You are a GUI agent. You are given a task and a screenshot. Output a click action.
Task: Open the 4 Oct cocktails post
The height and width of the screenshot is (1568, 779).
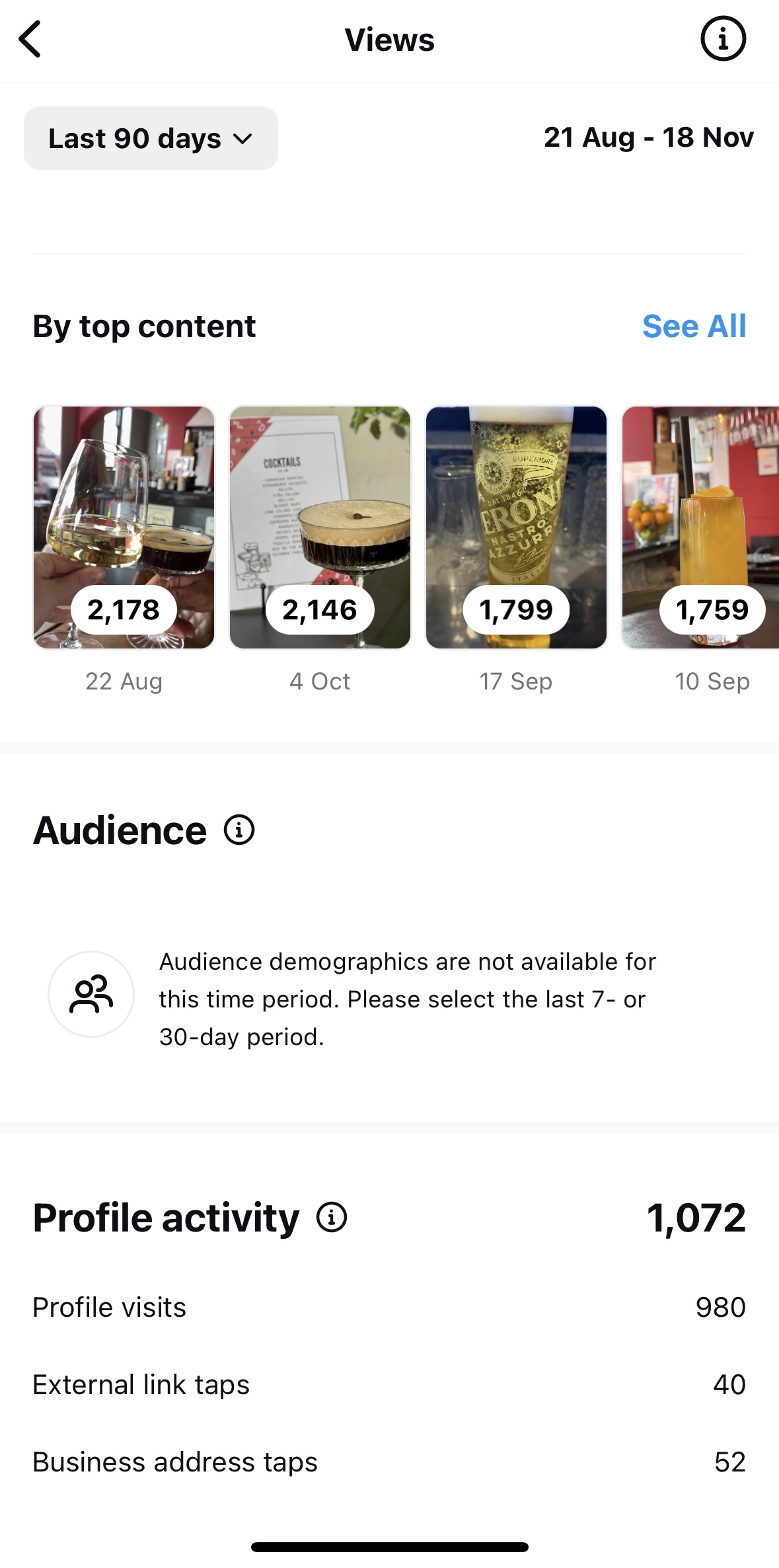(320, 502)
